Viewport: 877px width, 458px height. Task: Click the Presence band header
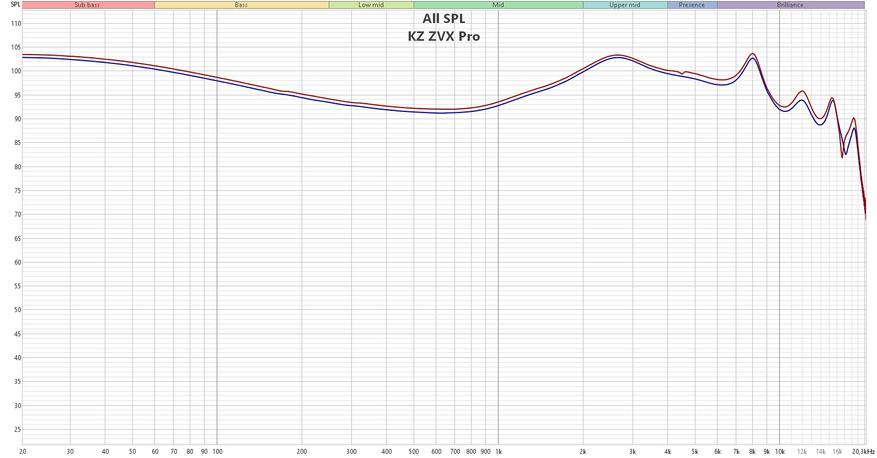coord(692,4)
